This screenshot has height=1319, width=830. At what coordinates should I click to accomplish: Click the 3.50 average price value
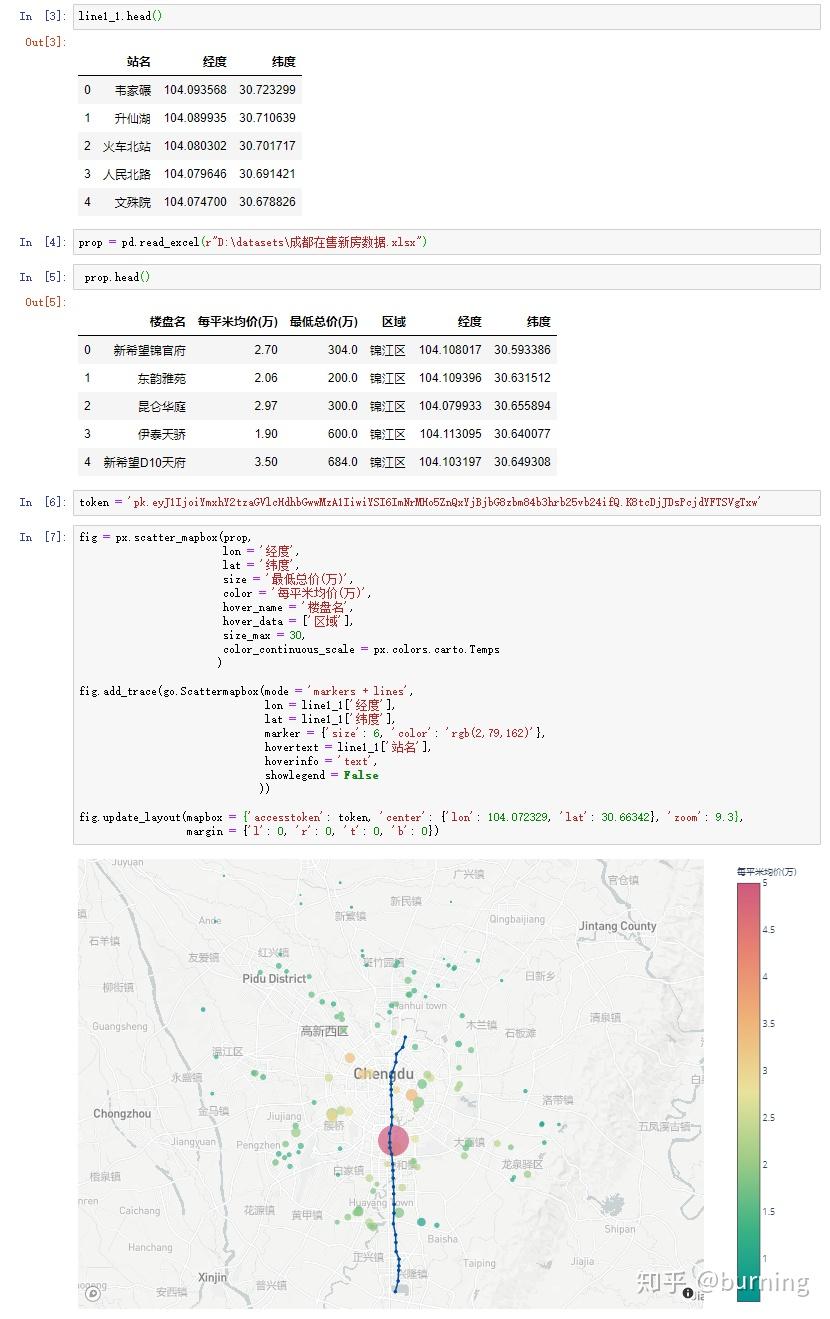[x=266, y=462]
